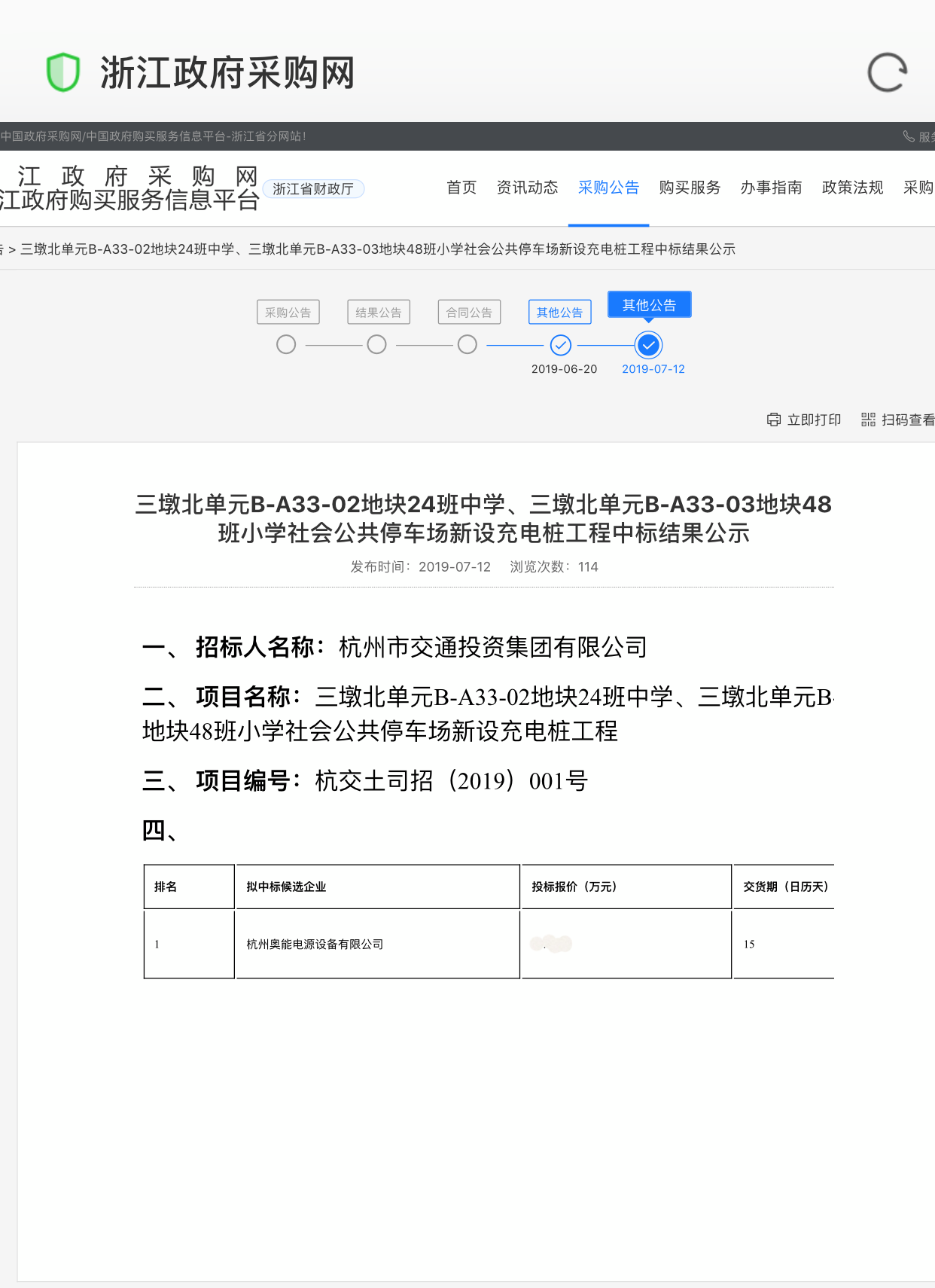
Task: Click the 杭州奥能电源设备有限公司 cell
Action: coord(378,945)
